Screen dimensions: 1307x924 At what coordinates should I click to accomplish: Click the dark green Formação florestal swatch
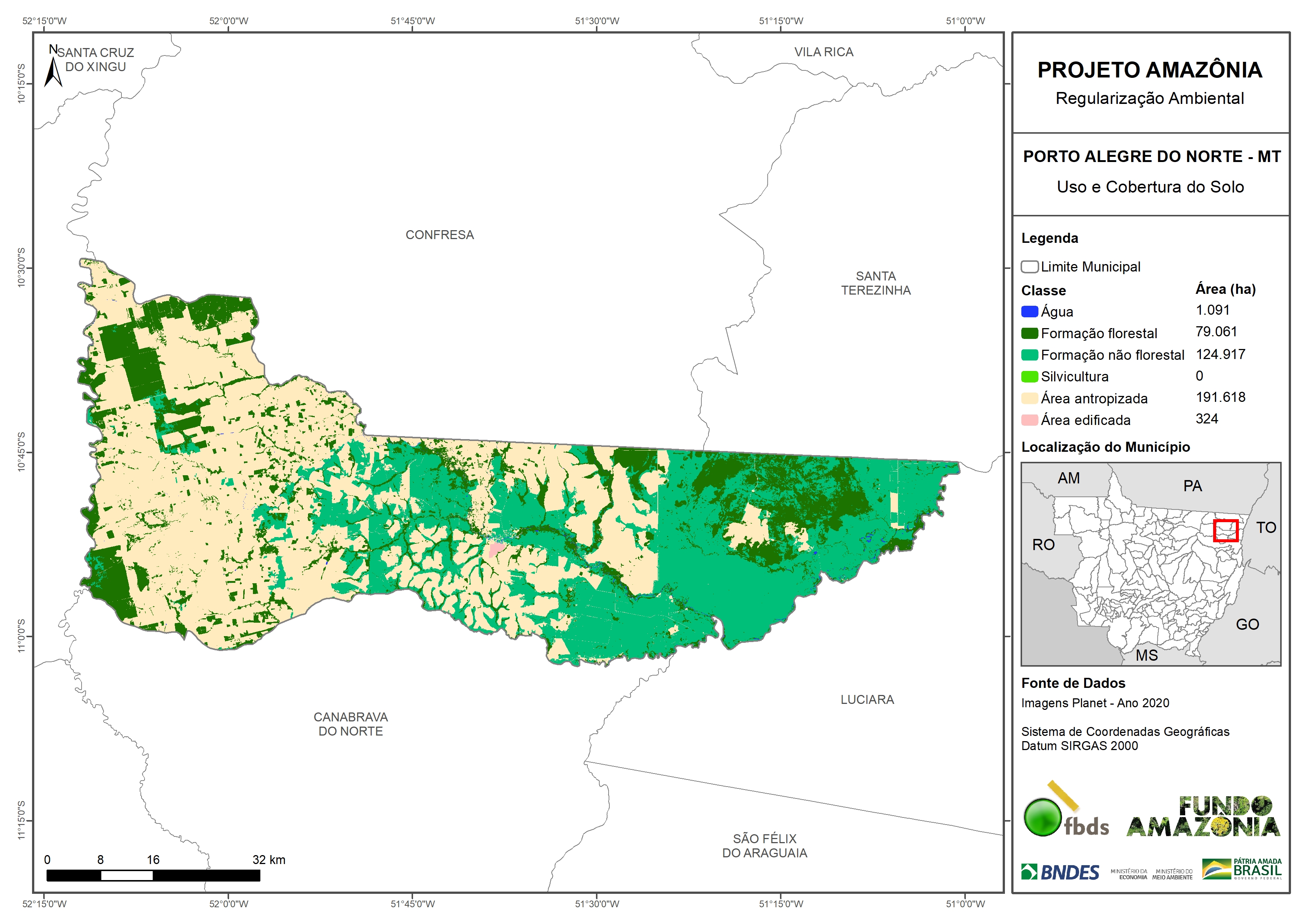pyautogui.click(x=1029, y=333)
